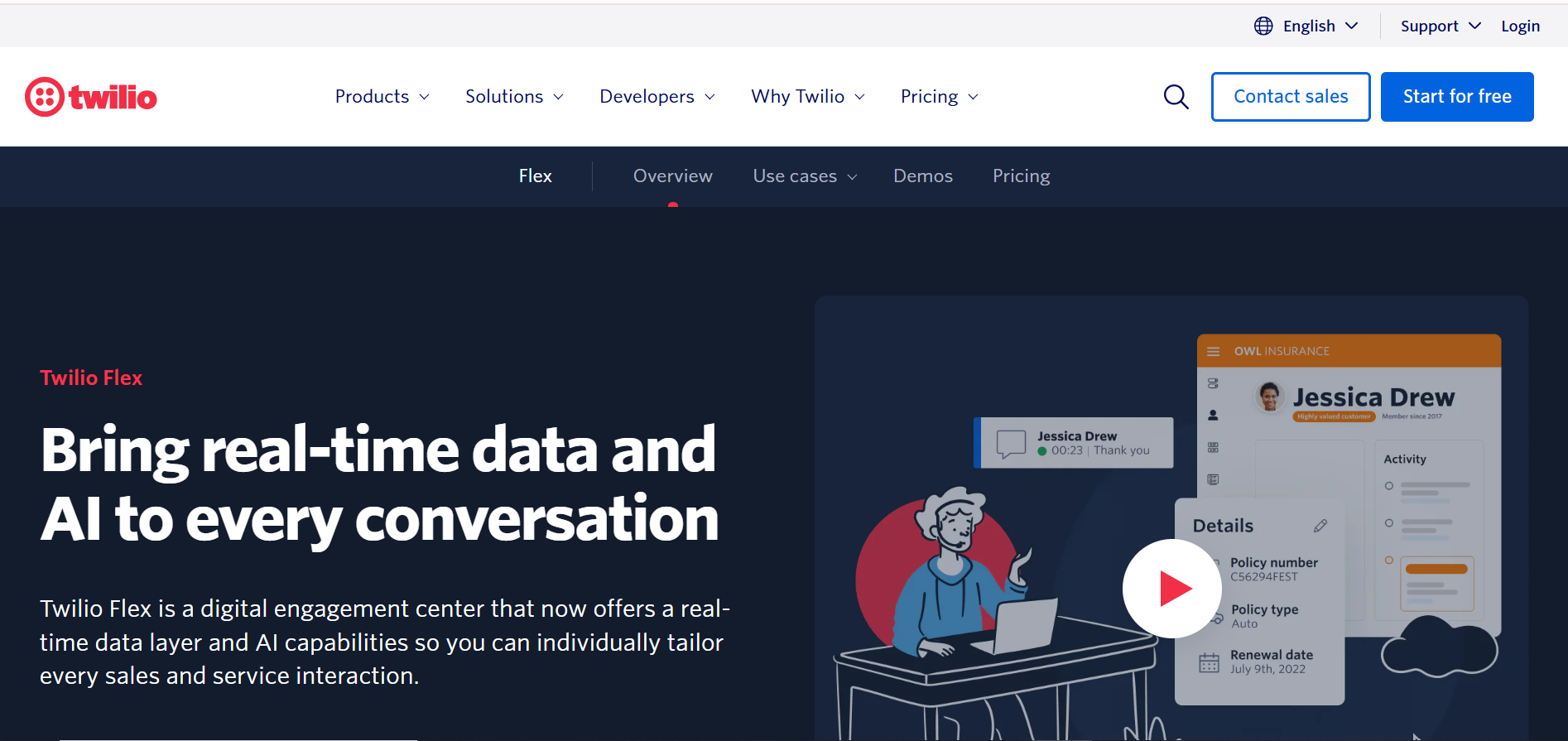Expand the Developers menu
This screenshot has height=741, width=1568.
[x=657, y=97]
